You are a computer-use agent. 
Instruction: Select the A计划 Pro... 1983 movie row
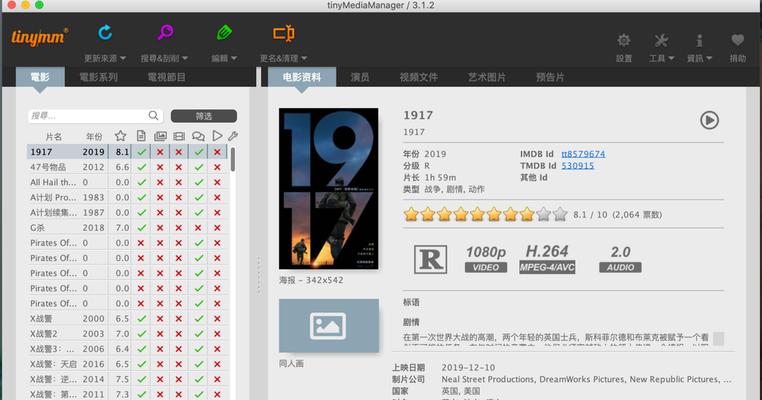coord(126,197)
